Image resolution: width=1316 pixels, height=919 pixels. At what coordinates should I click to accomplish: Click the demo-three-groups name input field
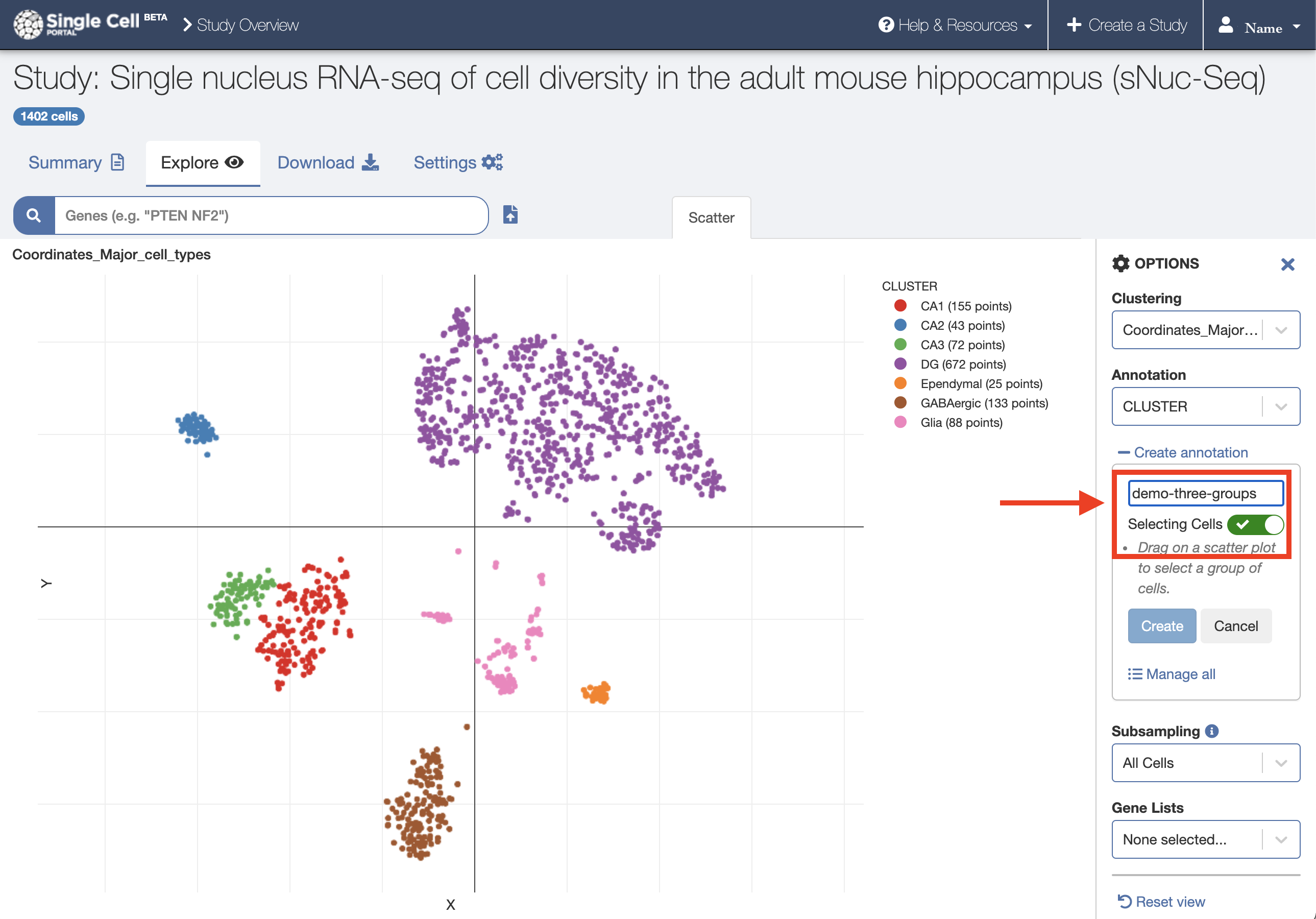1205,493
